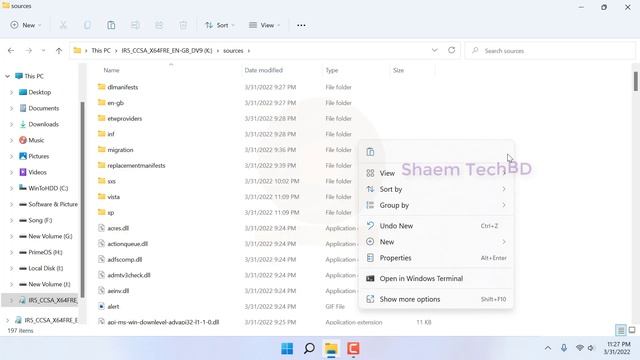Open recent locations dropdown arrow
640x360 pixels.
click(x=43, y=51)
